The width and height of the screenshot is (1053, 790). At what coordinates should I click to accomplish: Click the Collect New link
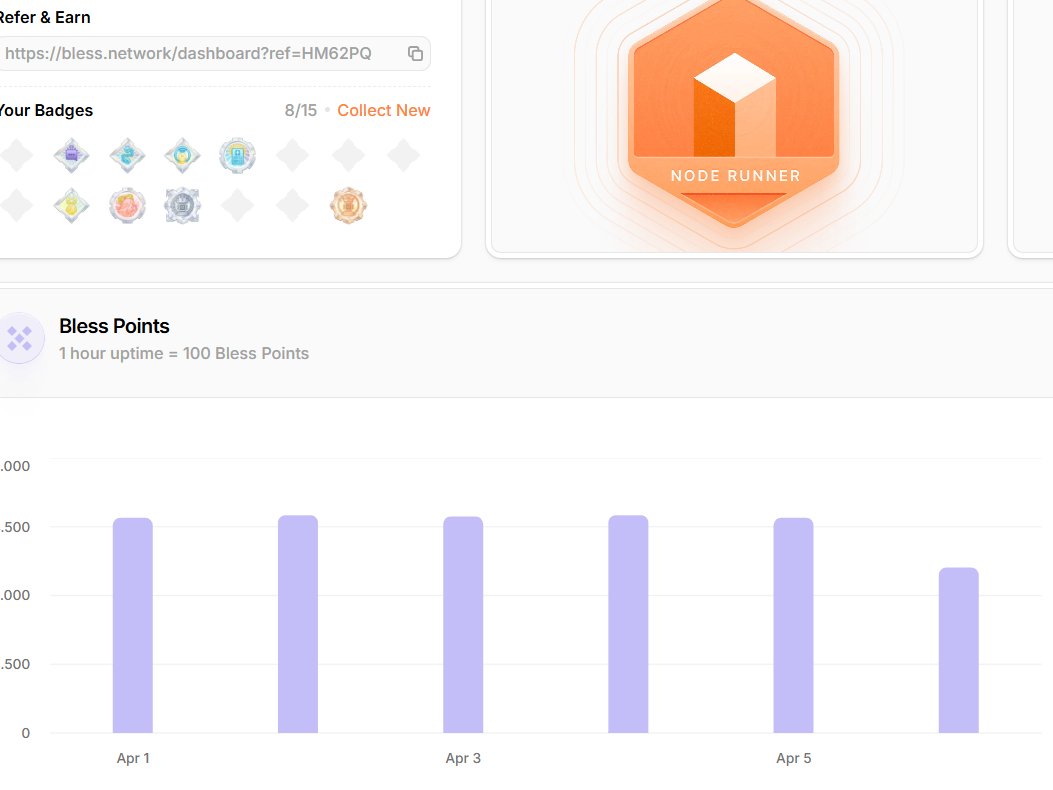click(383, 110)
